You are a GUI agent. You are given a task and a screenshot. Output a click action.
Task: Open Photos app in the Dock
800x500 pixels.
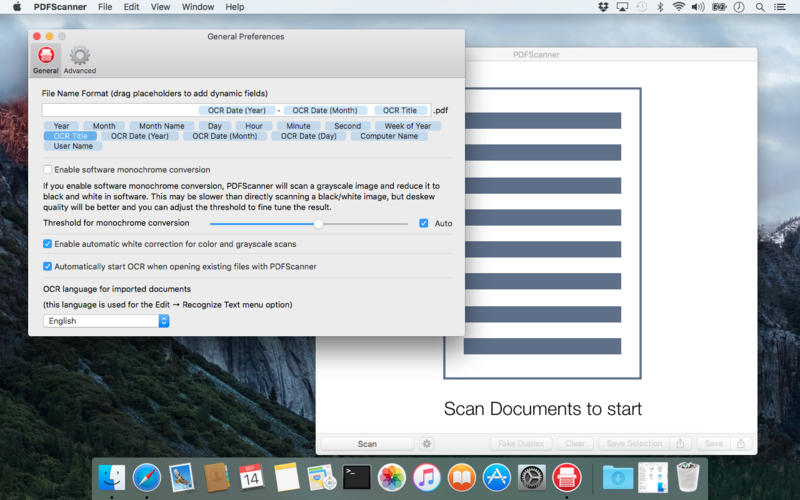391,478
